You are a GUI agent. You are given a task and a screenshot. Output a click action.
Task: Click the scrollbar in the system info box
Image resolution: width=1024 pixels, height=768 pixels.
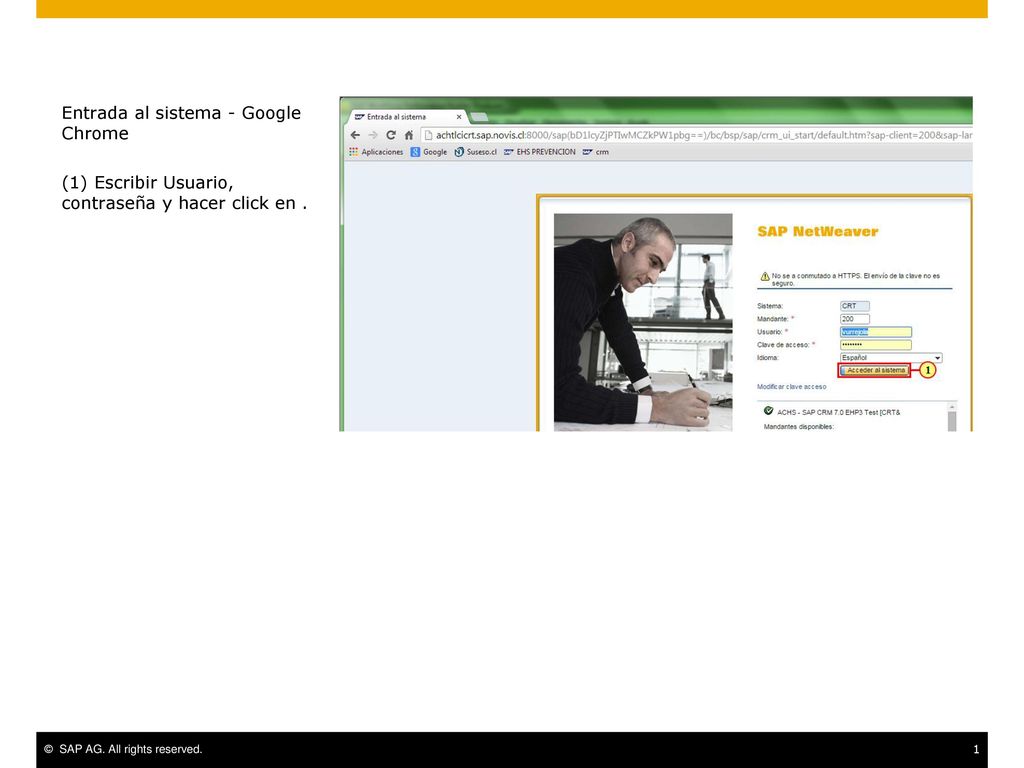(x=952, y=417)
